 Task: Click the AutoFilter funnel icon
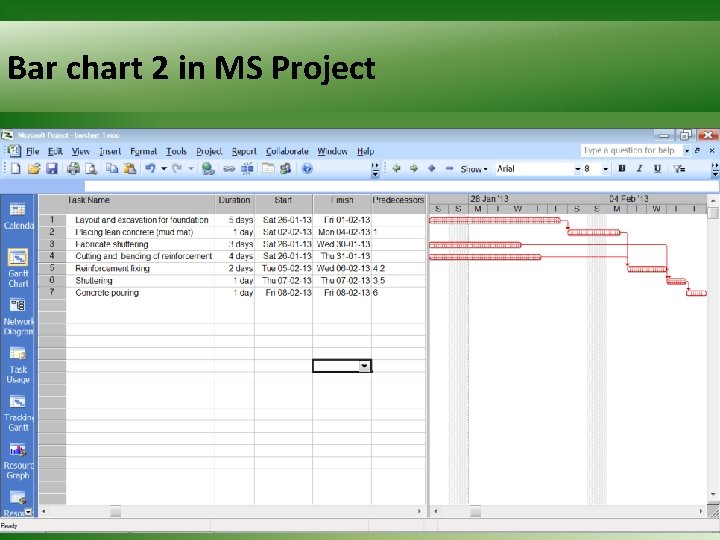[680, 169]
